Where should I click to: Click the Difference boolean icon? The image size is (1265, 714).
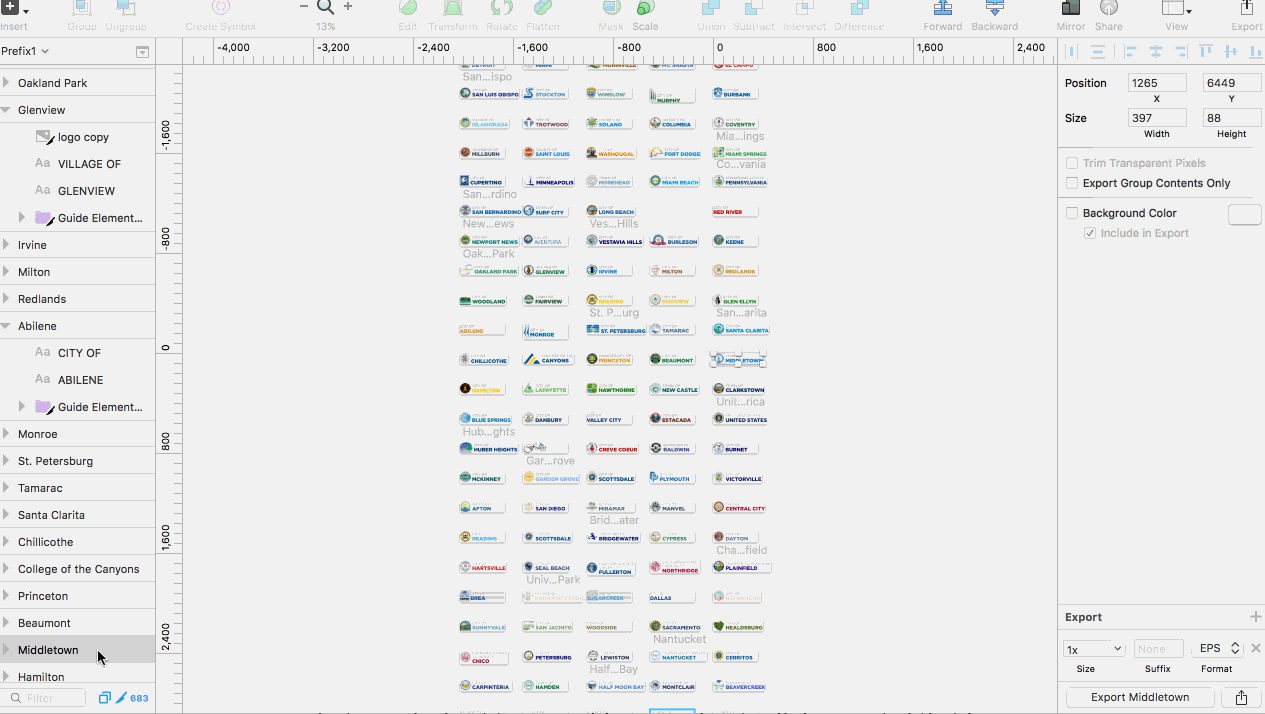pos(859,8)
